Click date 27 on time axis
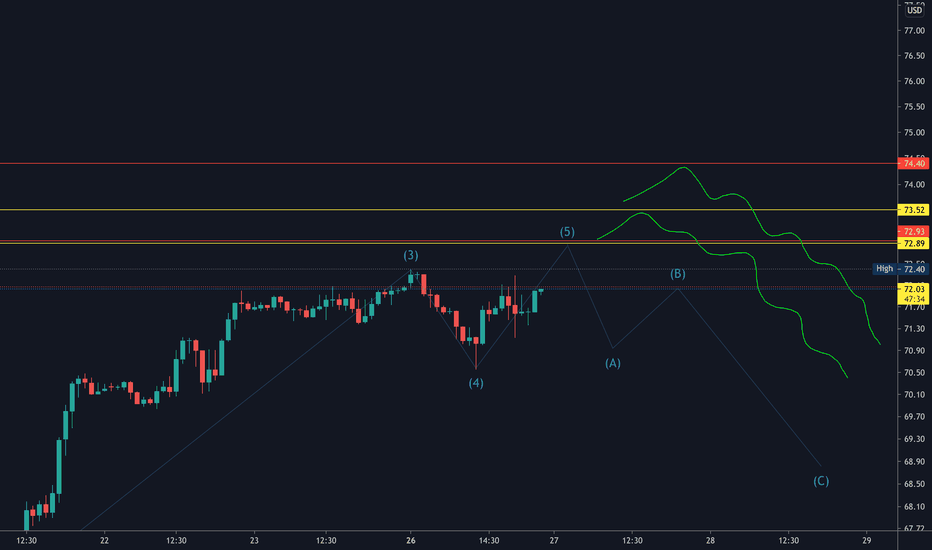The height and width of the screenshot is (550, 932). pyautogui.click(x=554, y=540)
